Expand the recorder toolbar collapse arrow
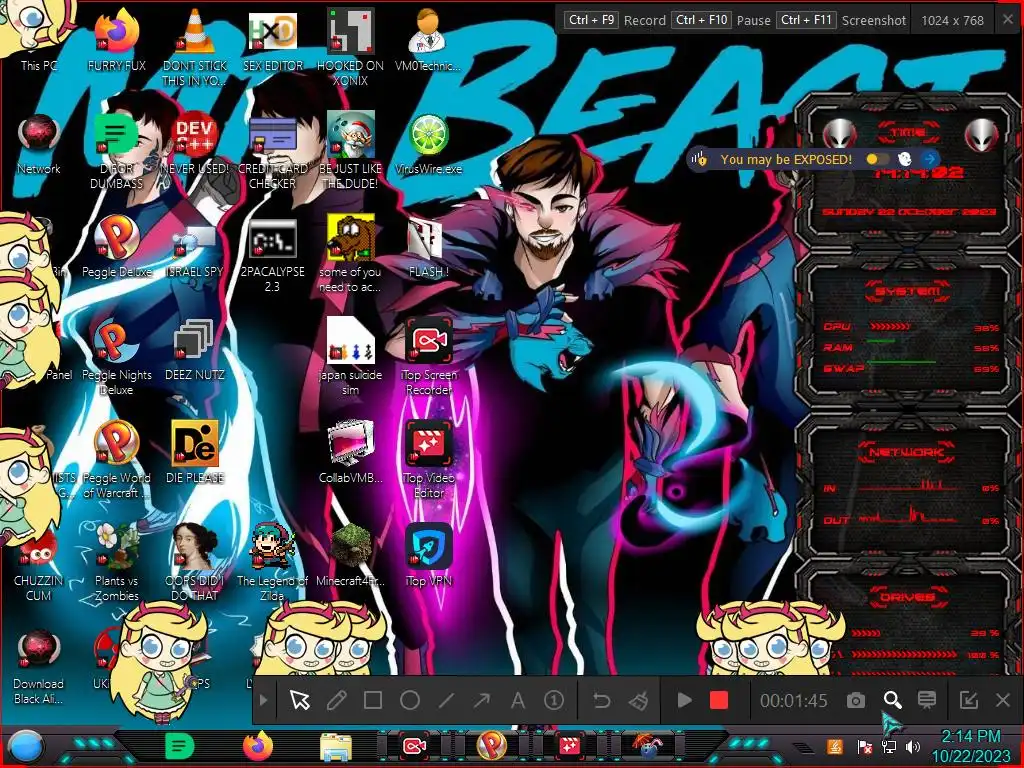 tap(263, 701)
